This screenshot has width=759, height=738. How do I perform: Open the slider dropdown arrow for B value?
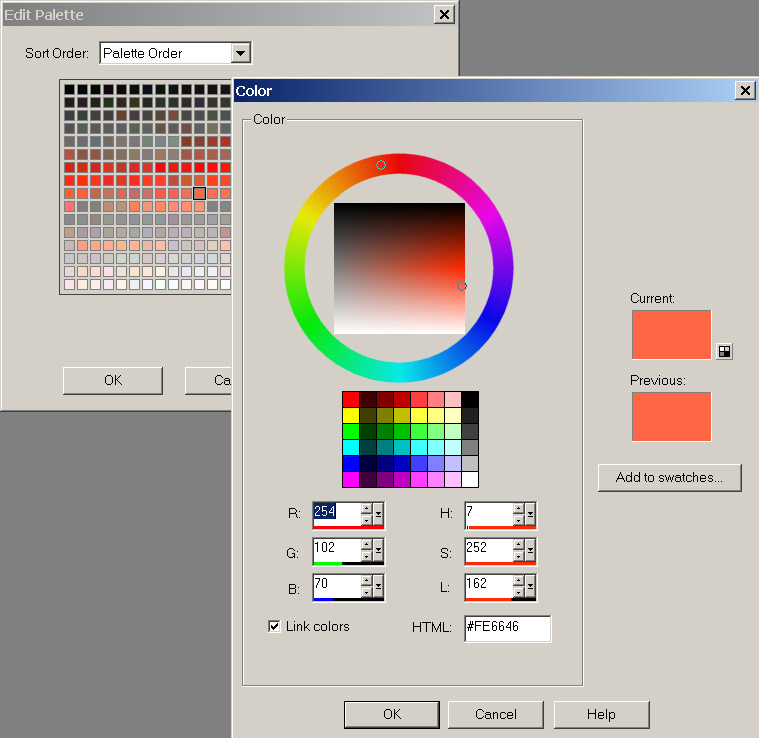(379, 586)
